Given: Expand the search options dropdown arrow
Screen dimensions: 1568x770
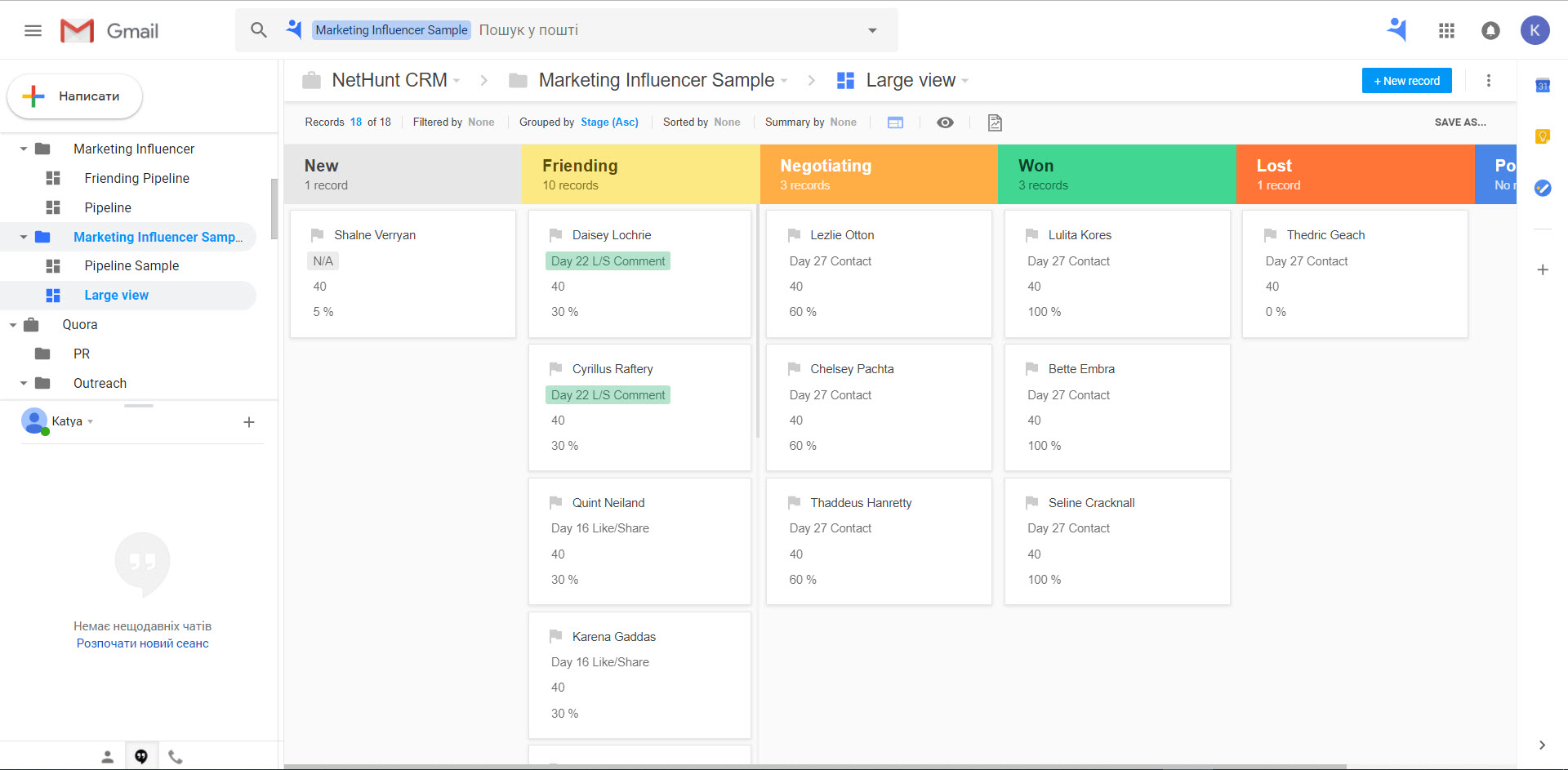Looking at the screenshot, I should [872, 30].
